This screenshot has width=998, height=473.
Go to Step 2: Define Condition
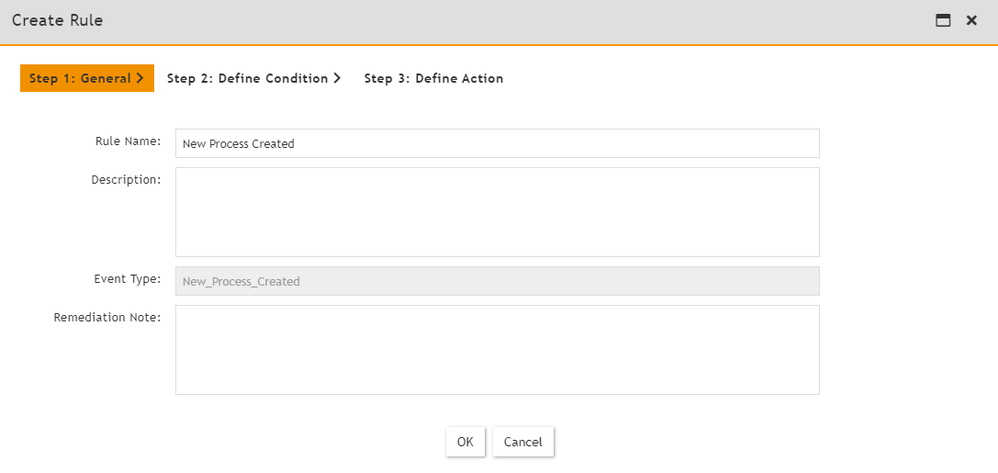pyautogui.click(x=248, y=78)
